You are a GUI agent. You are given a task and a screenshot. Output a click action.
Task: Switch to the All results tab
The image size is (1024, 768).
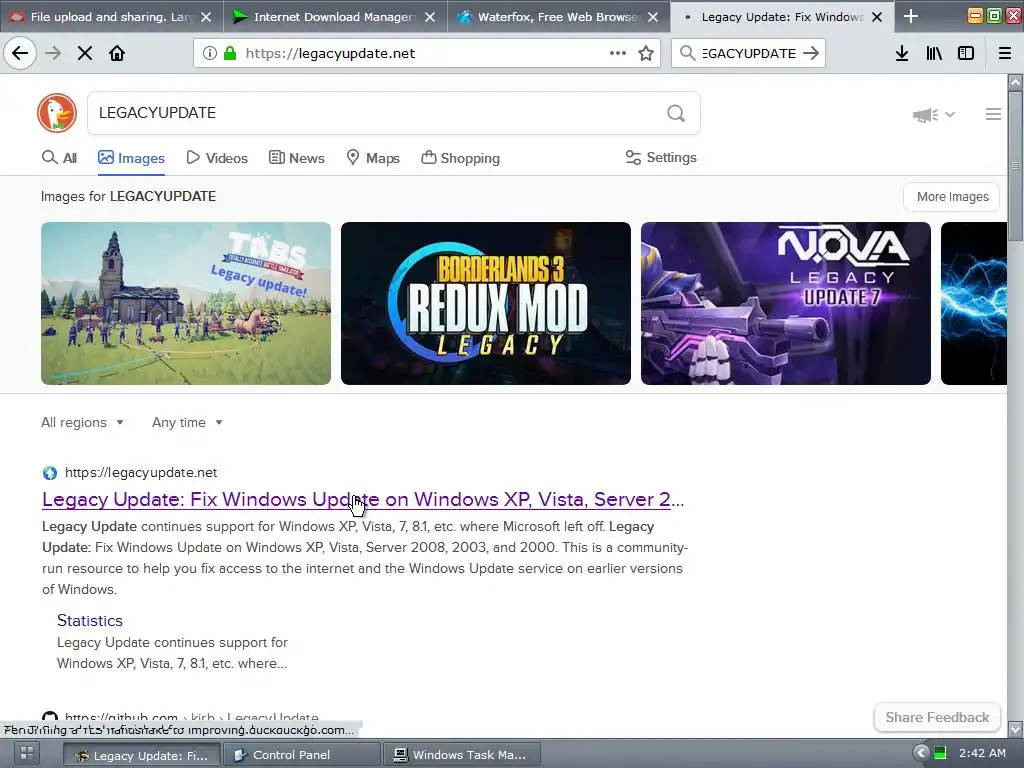tap(59, 158)
